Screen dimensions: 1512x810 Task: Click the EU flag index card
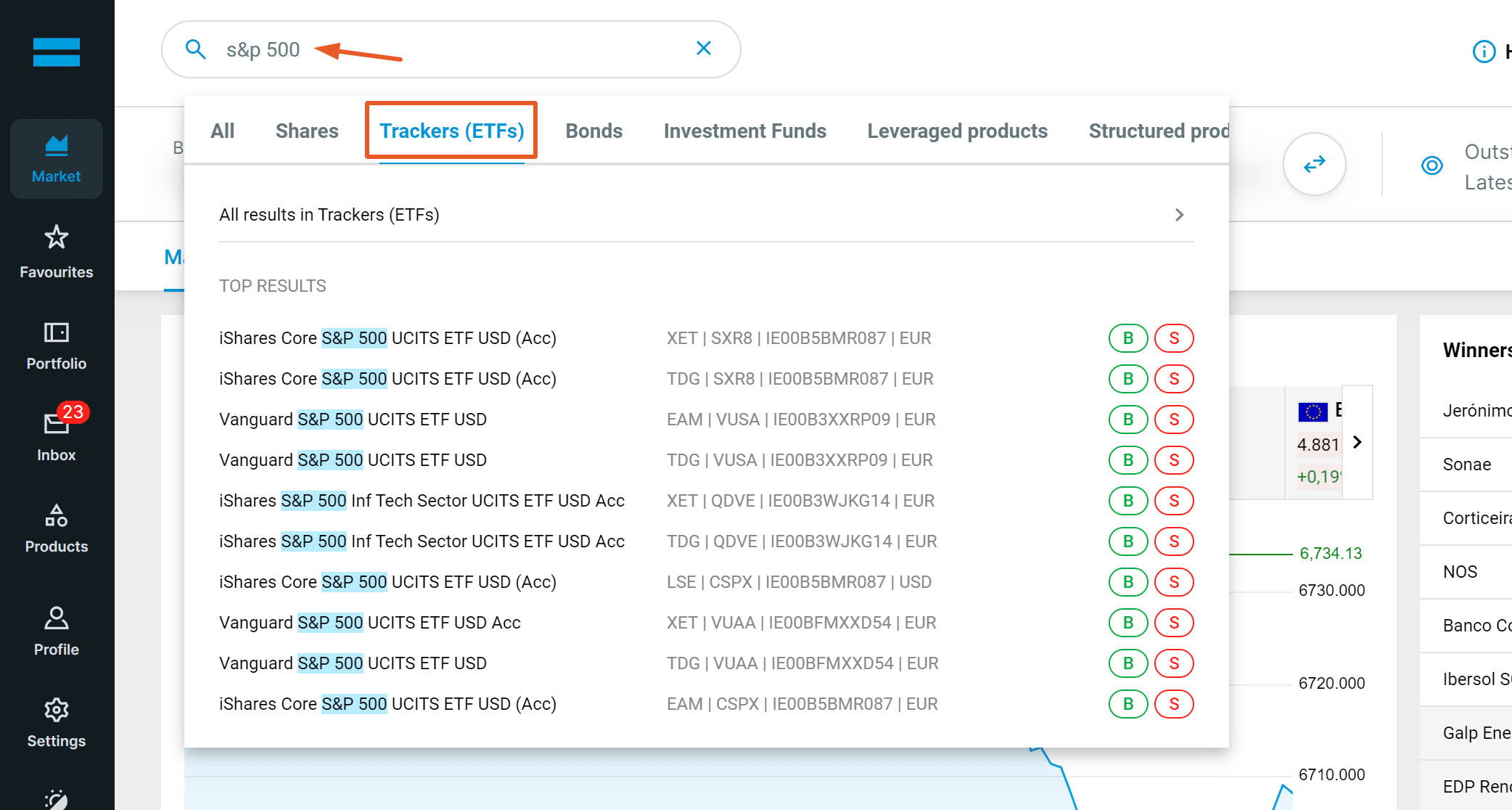1313,442
